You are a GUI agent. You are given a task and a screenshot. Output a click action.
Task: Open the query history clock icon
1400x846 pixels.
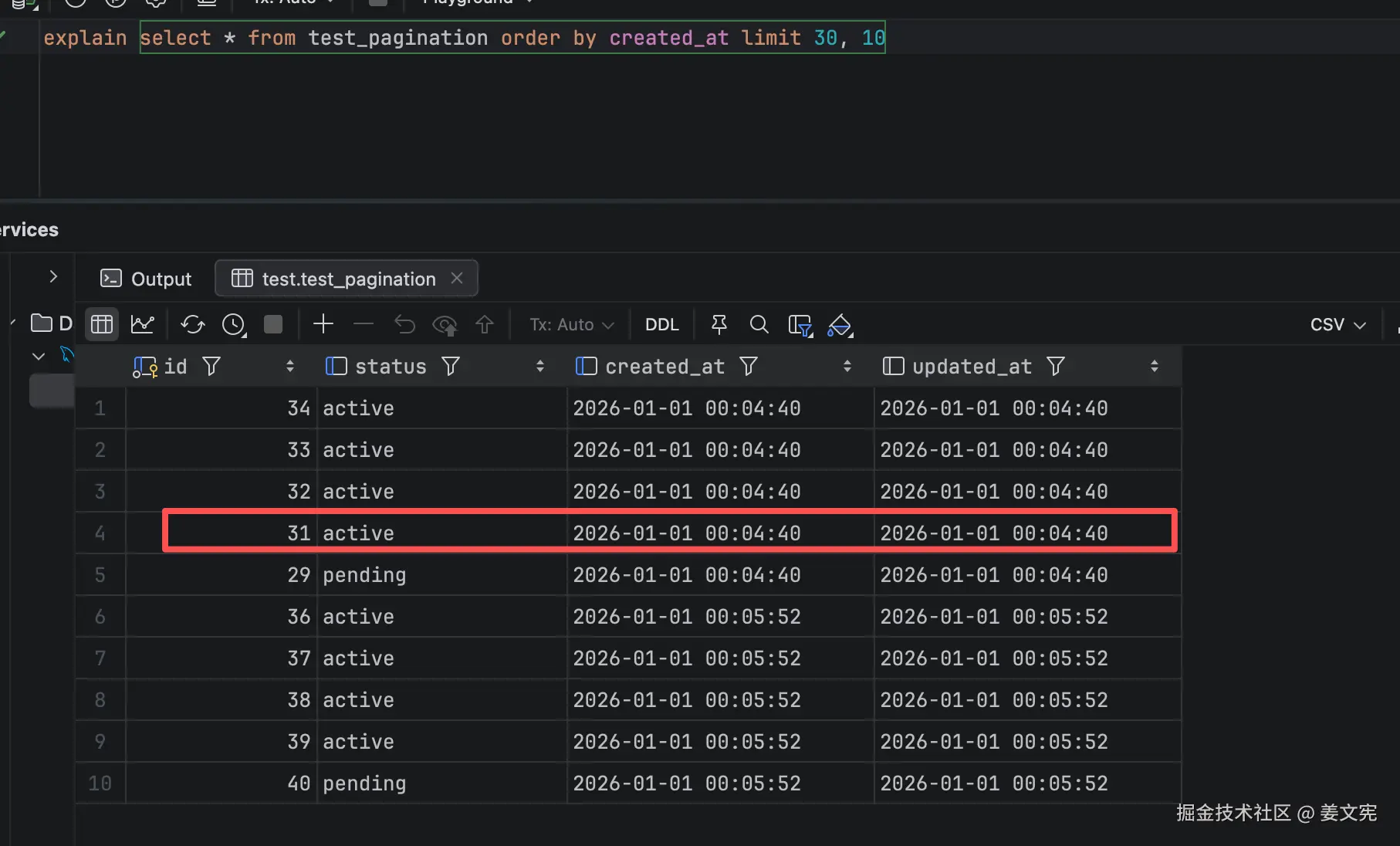pyautogui.click(x=233, y=324)
